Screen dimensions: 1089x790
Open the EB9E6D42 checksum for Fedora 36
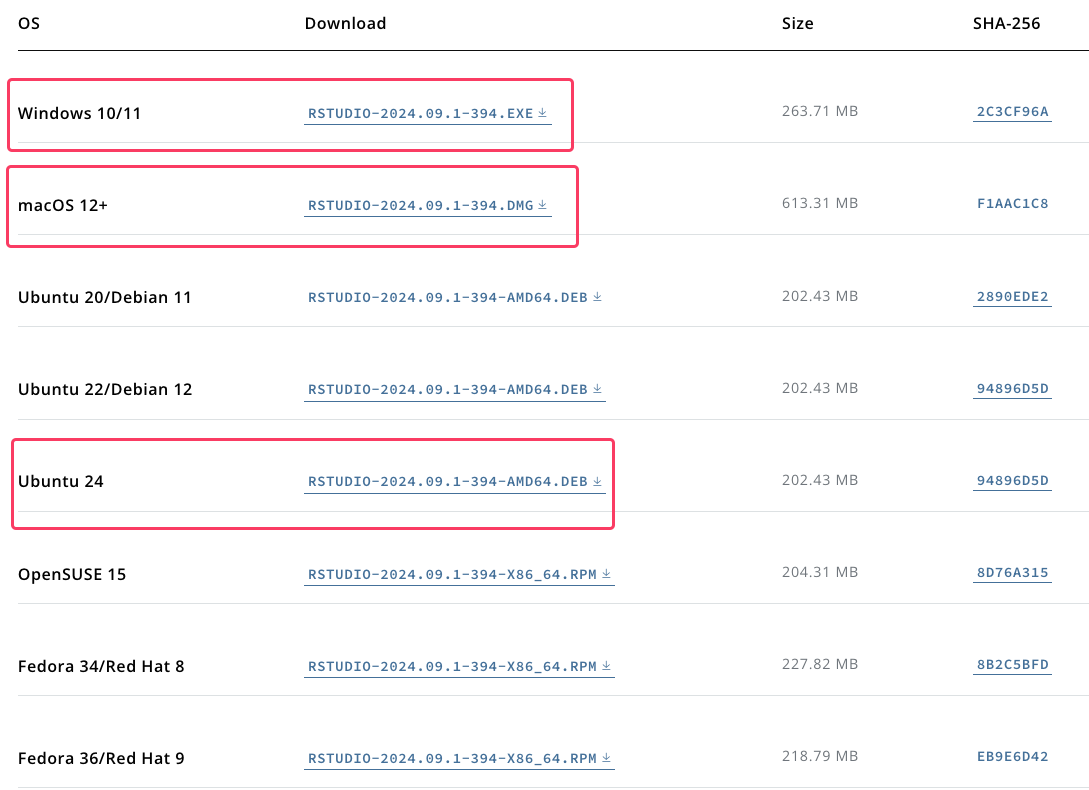pyautogui.click(x=1012, y=757)
